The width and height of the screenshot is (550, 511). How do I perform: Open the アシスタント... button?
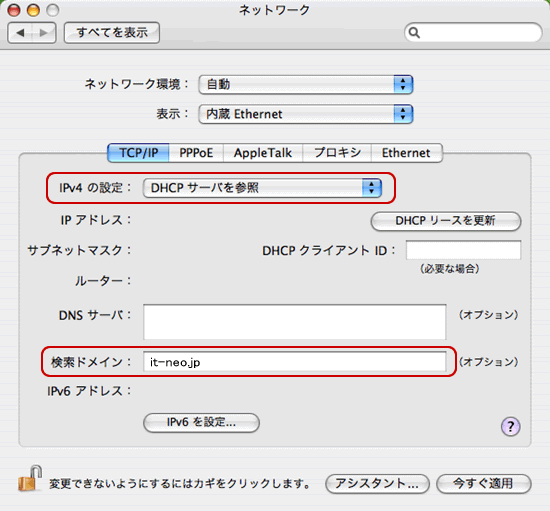click(x=377, y=484)
